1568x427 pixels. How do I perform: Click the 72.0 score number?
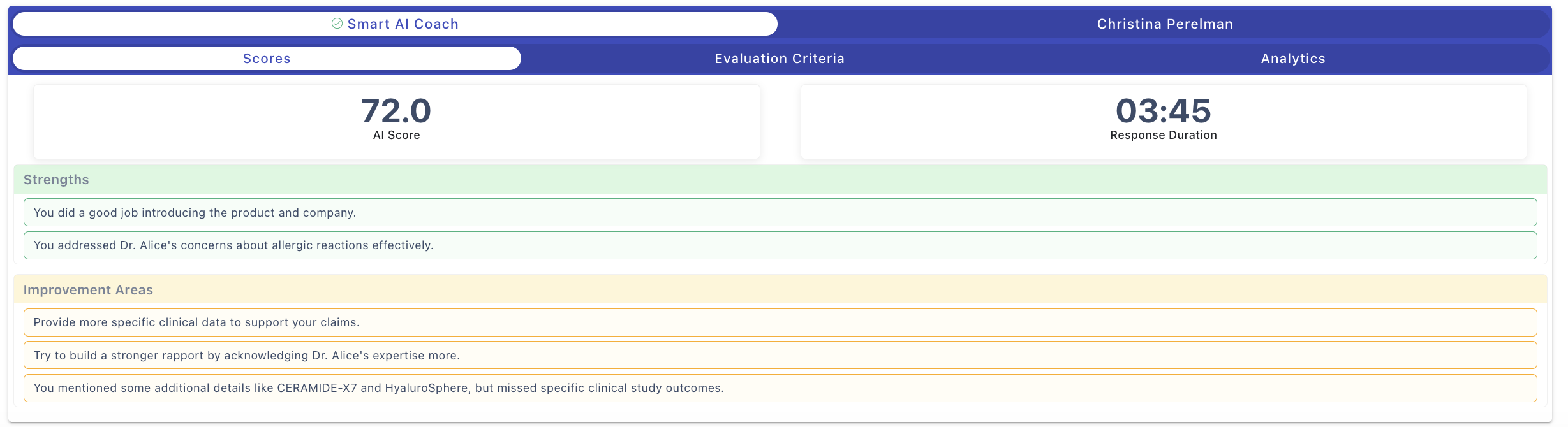pyautogui.click(x=396, y=111)
